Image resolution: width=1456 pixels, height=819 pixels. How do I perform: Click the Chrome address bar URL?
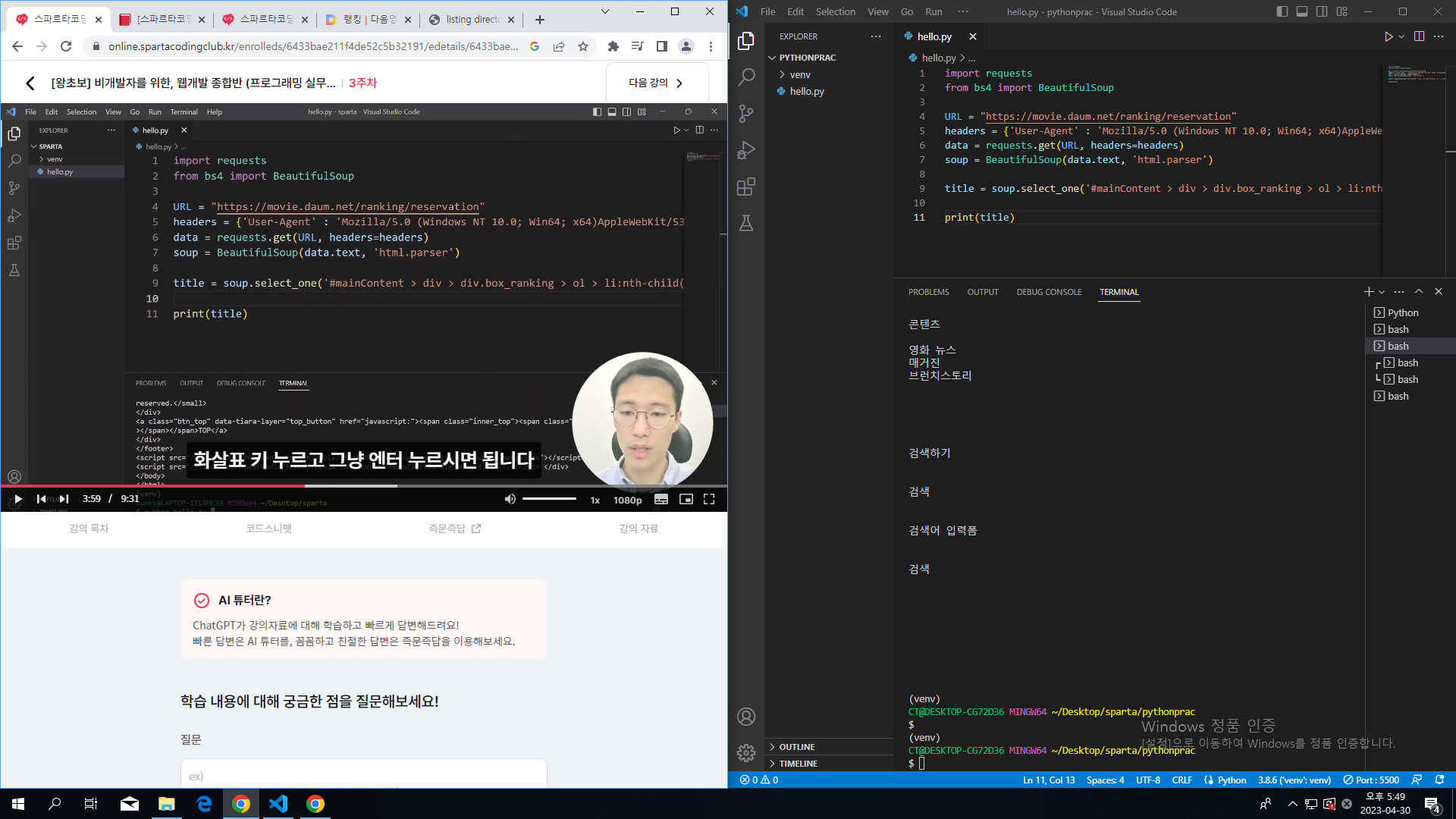click(x=313, y=46)
